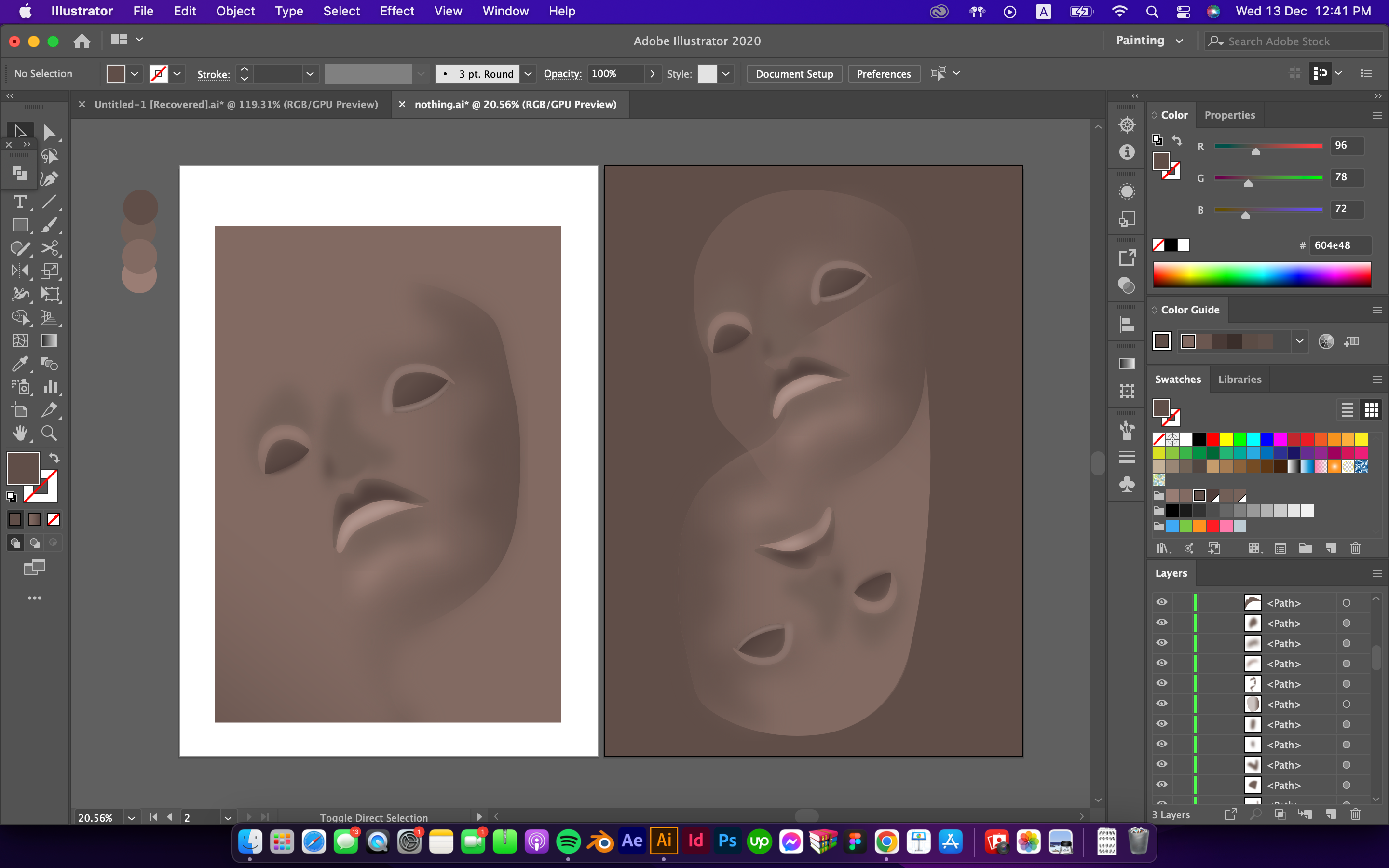
Task: Click the hex color field 604e48
Action: click(1340, 245)
